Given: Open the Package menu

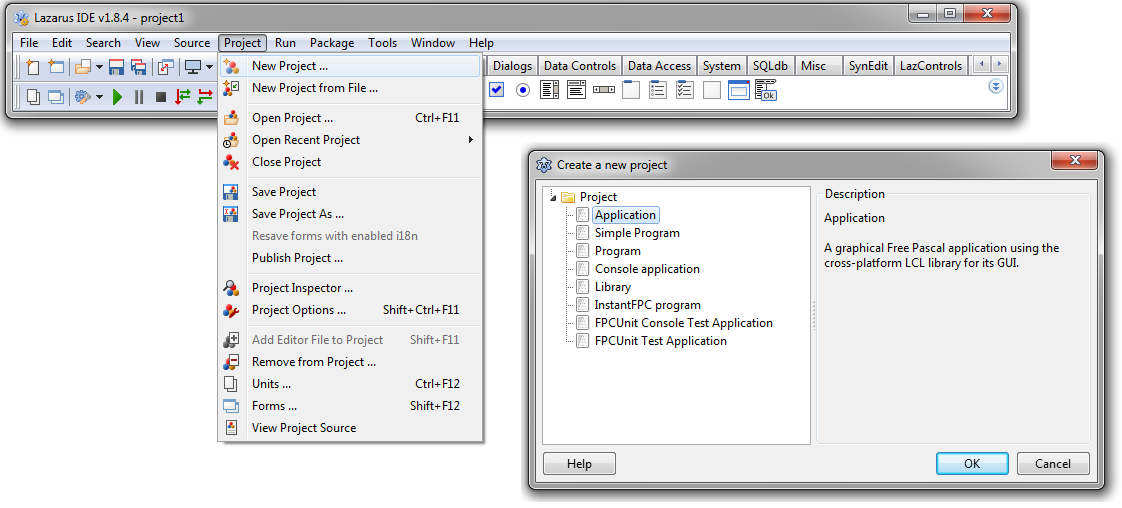Looking at the screenshot, I should click(x=332, y=43).
